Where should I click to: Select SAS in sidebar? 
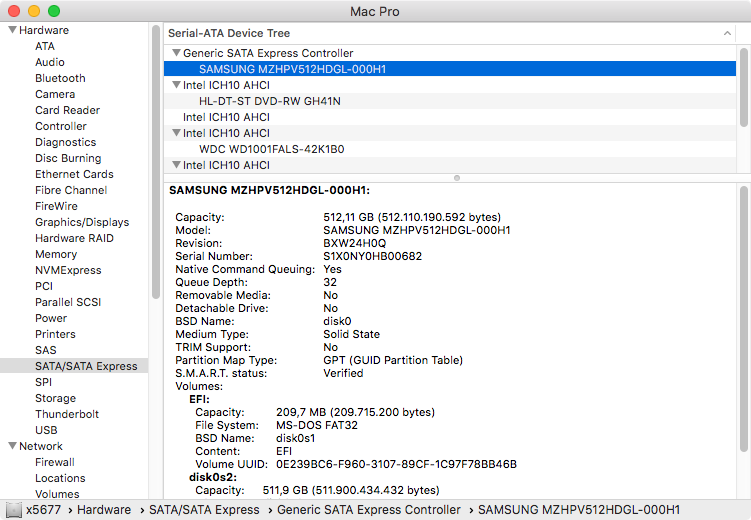click(46, 350)
